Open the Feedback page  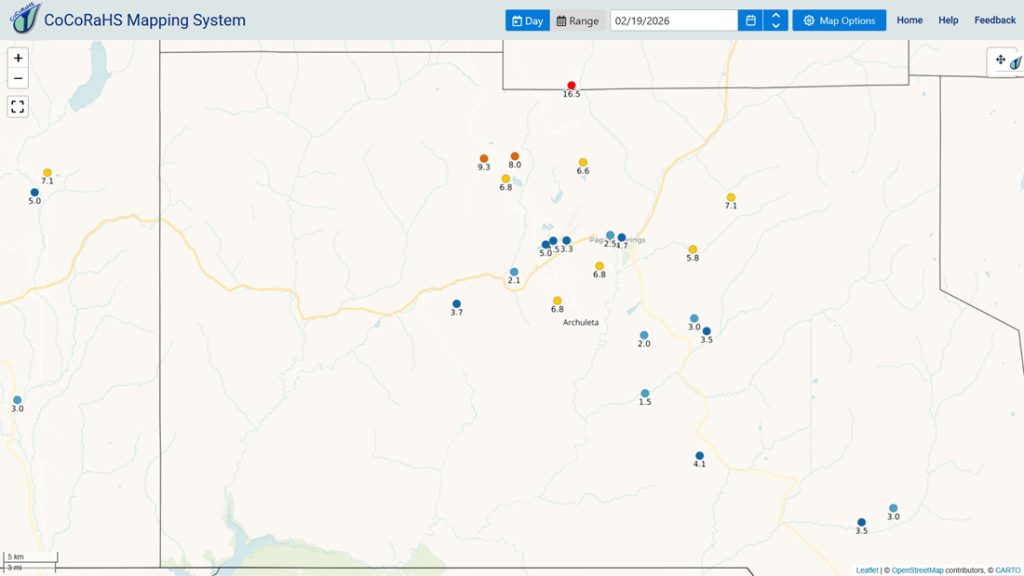(995, 20)
